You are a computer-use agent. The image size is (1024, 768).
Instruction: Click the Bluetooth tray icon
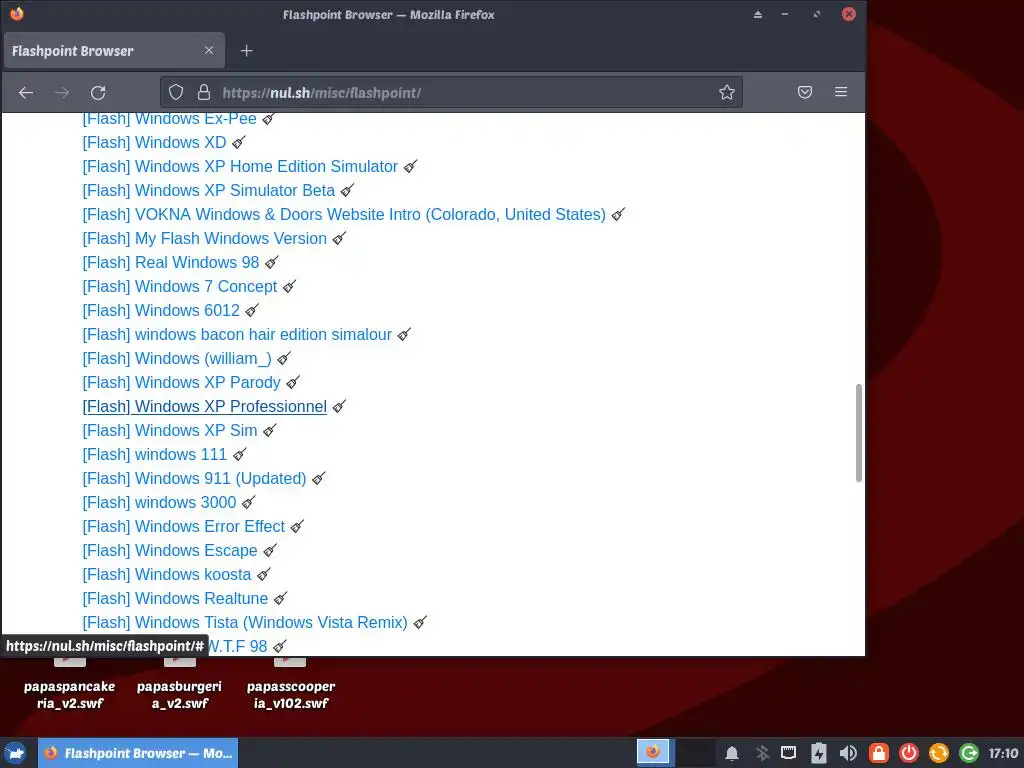[x=761, y=754]
